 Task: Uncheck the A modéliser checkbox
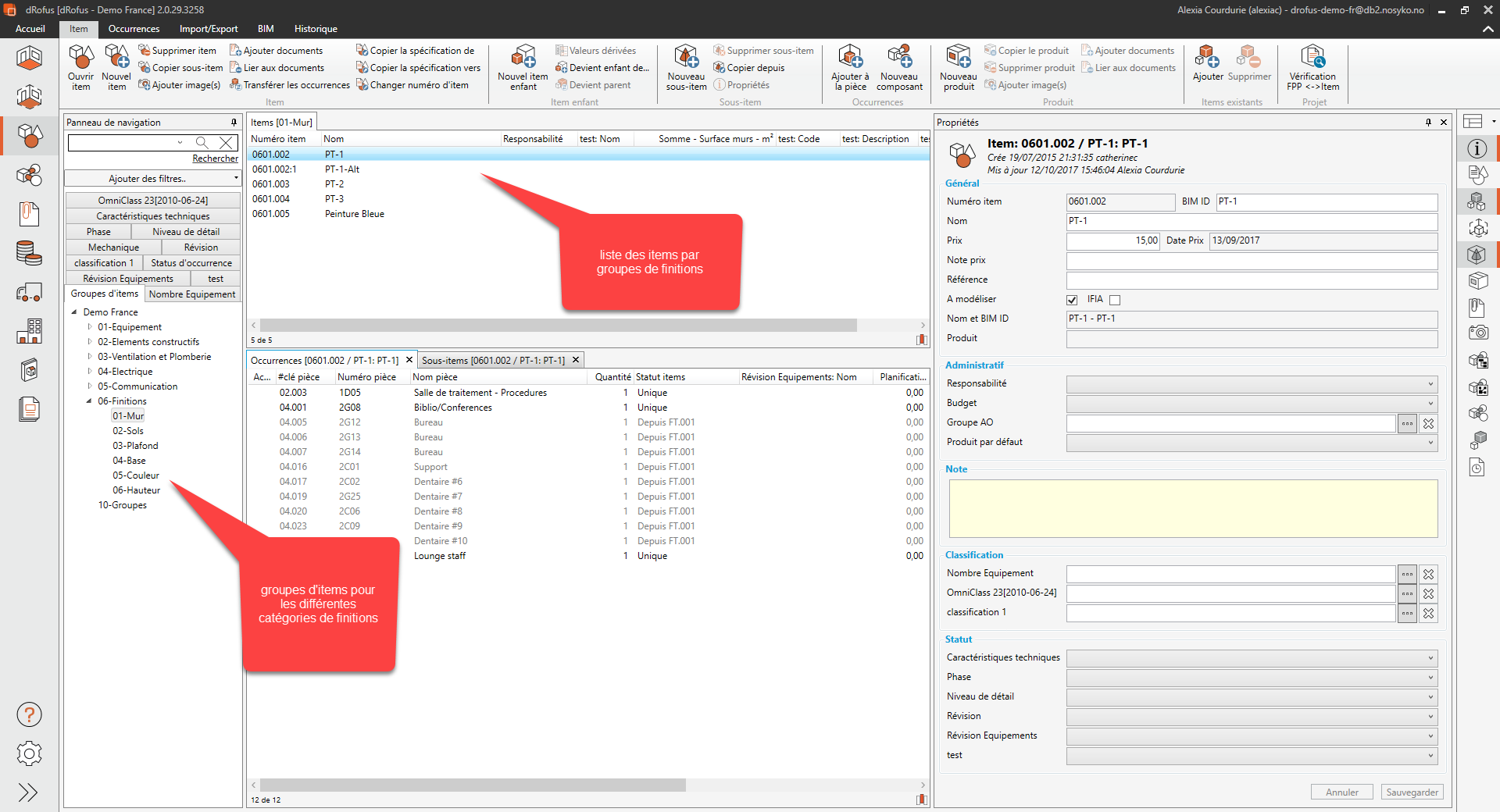1072,300
